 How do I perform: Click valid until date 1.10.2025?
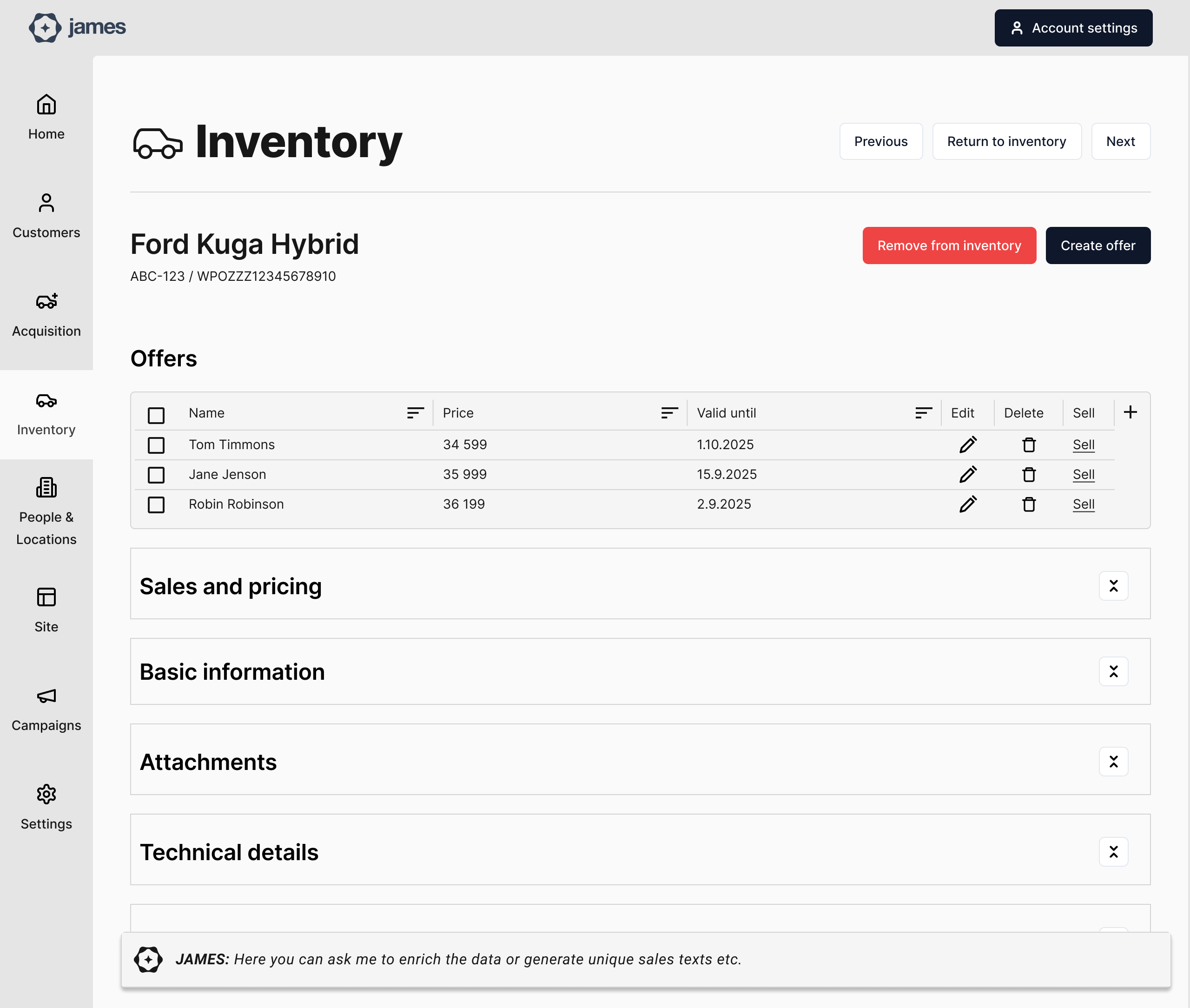[x=725, y=444]
